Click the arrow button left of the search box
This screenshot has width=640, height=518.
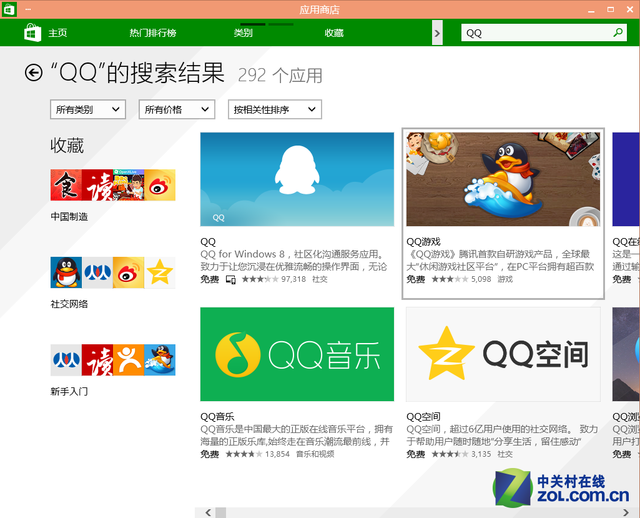point(437,33)
